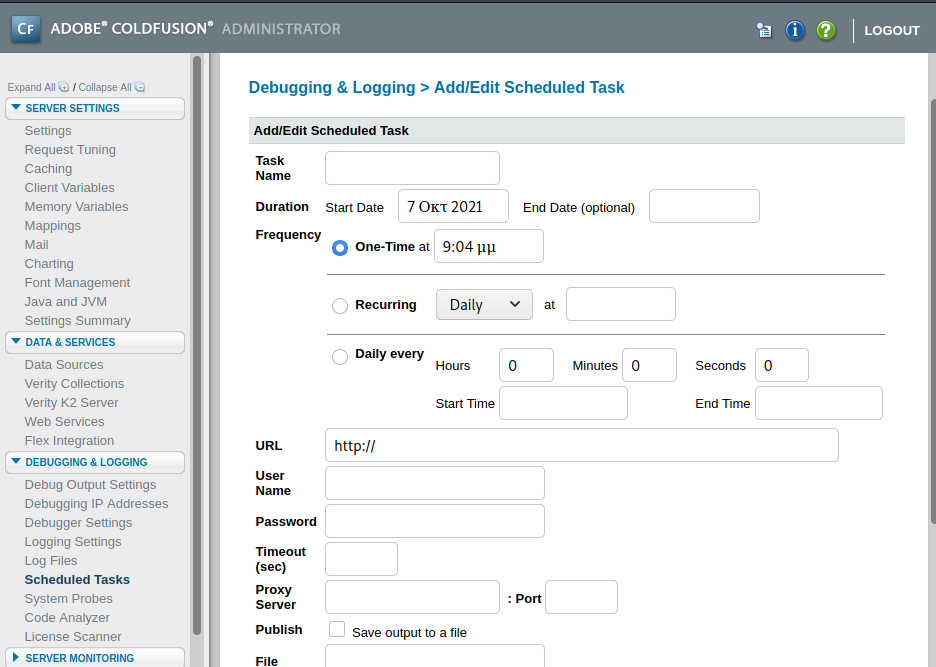Open Memory Variables page
Screen dimensions: 936x667
point(76,207)
